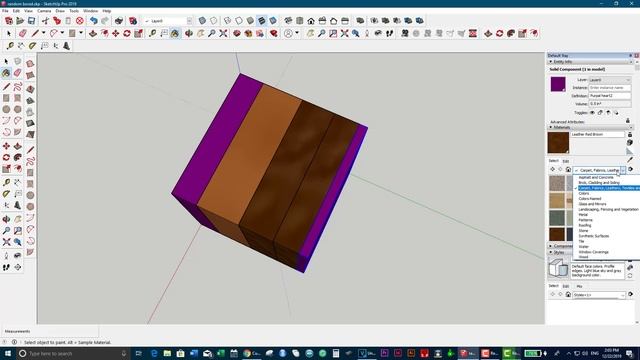This screenshot has height=360, width=640.
Task: Select the Line pencil tool in left toolbox
Action: coord(6,87)
